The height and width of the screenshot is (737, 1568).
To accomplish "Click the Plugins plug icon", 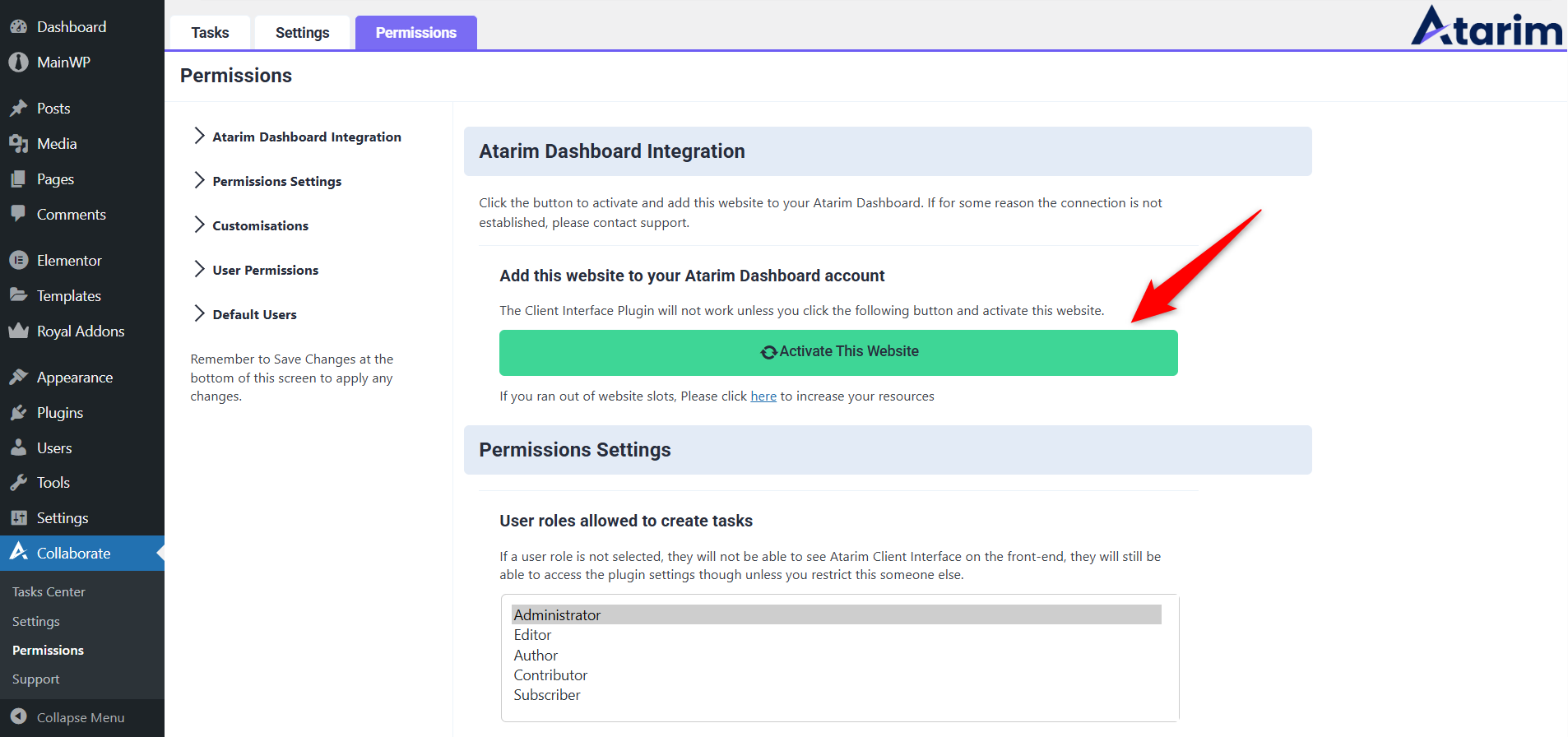I will coord(18,412).
